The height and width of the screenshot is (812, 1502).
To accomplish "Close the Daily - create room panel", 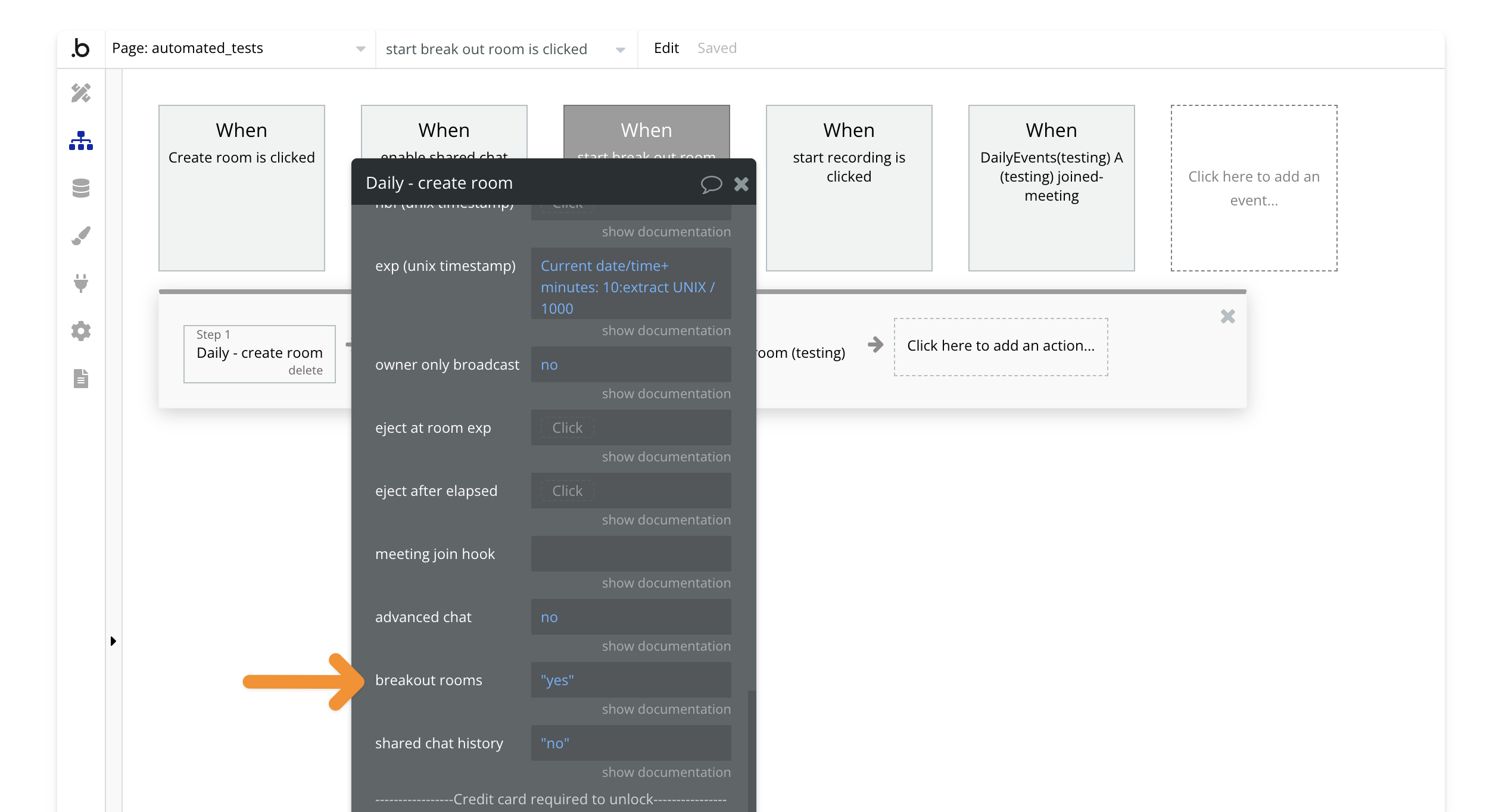I will click(x=741, y=184).
